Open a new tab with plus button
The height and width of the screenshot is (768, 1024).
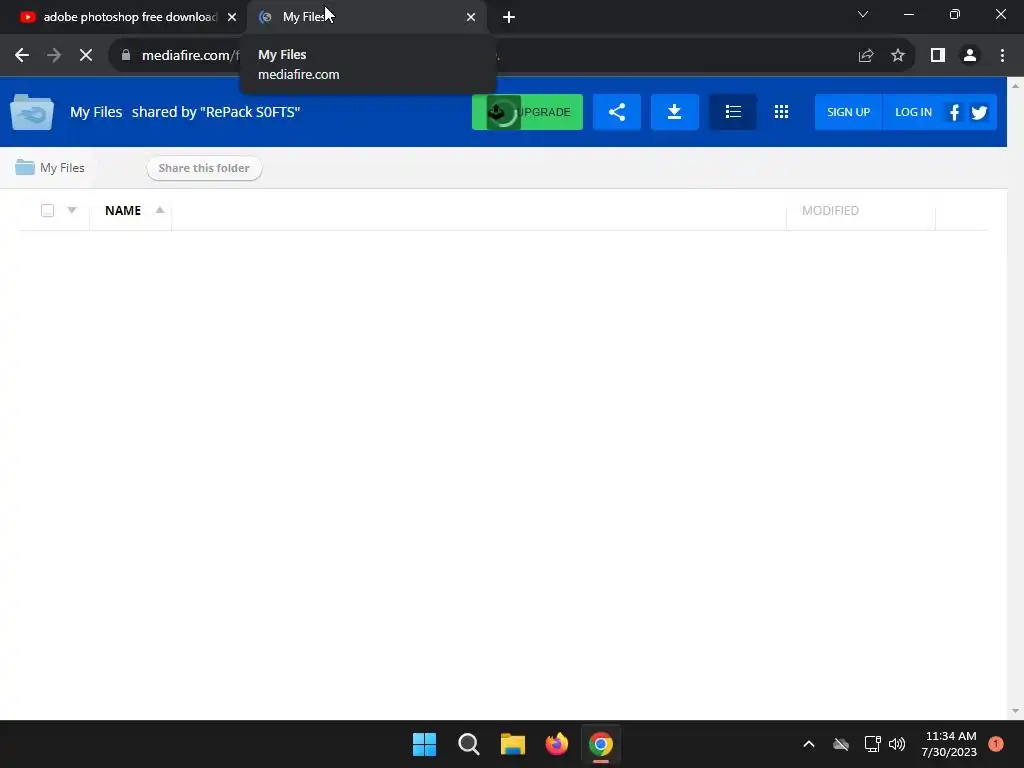(509, 18)
